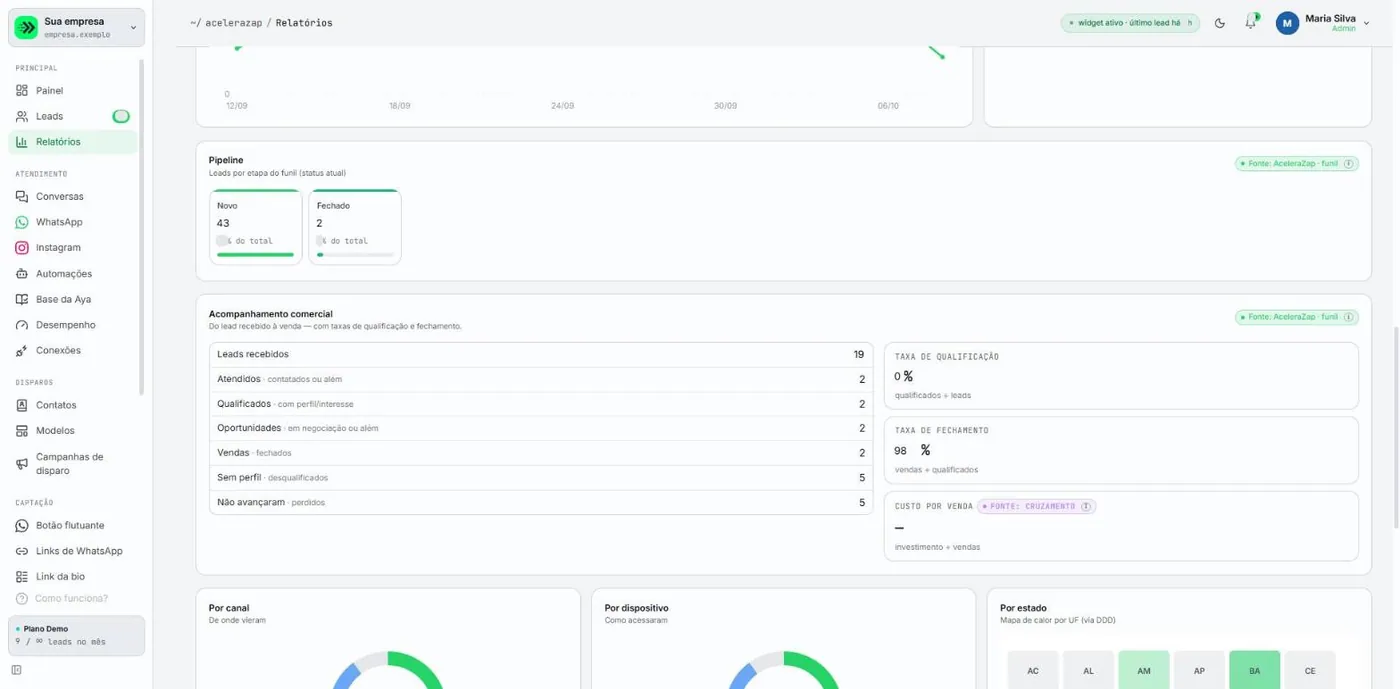Open the Plano Demo usage card
Image resolution: width=1400 pixels, height=689 pixels.
point(77,636)
